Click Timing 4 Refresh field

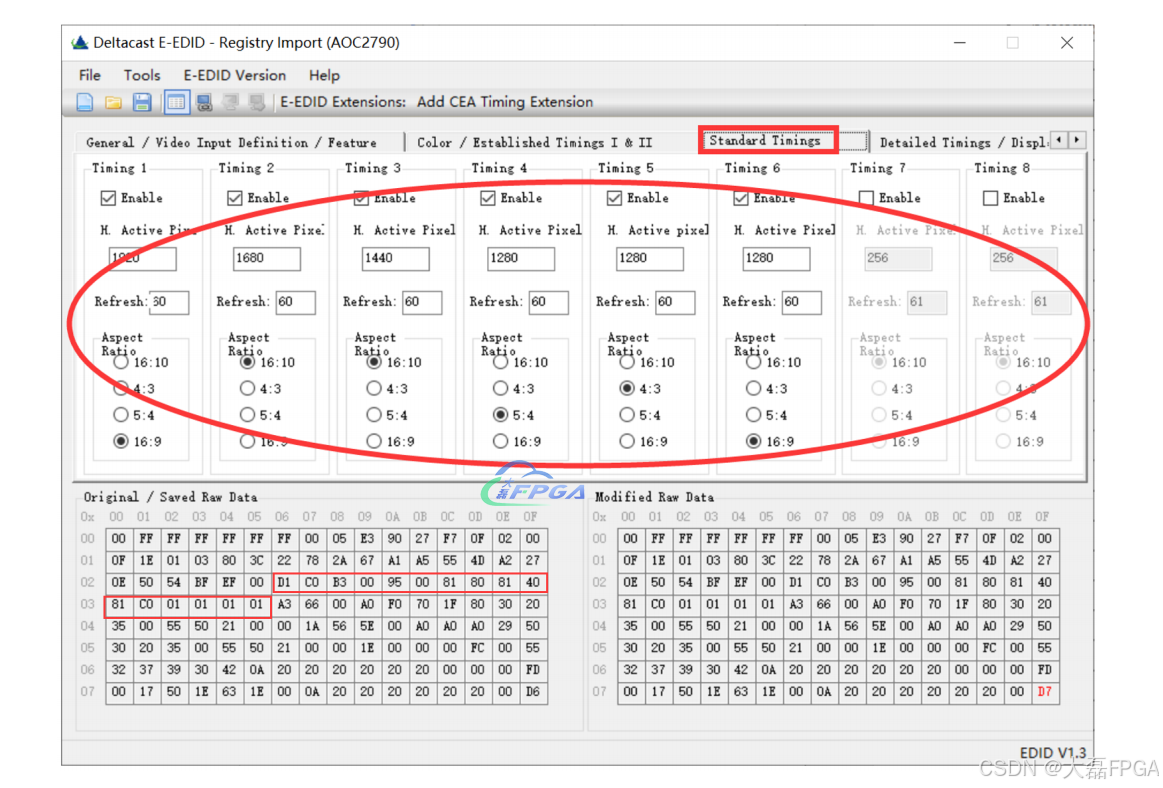[549, 302]
